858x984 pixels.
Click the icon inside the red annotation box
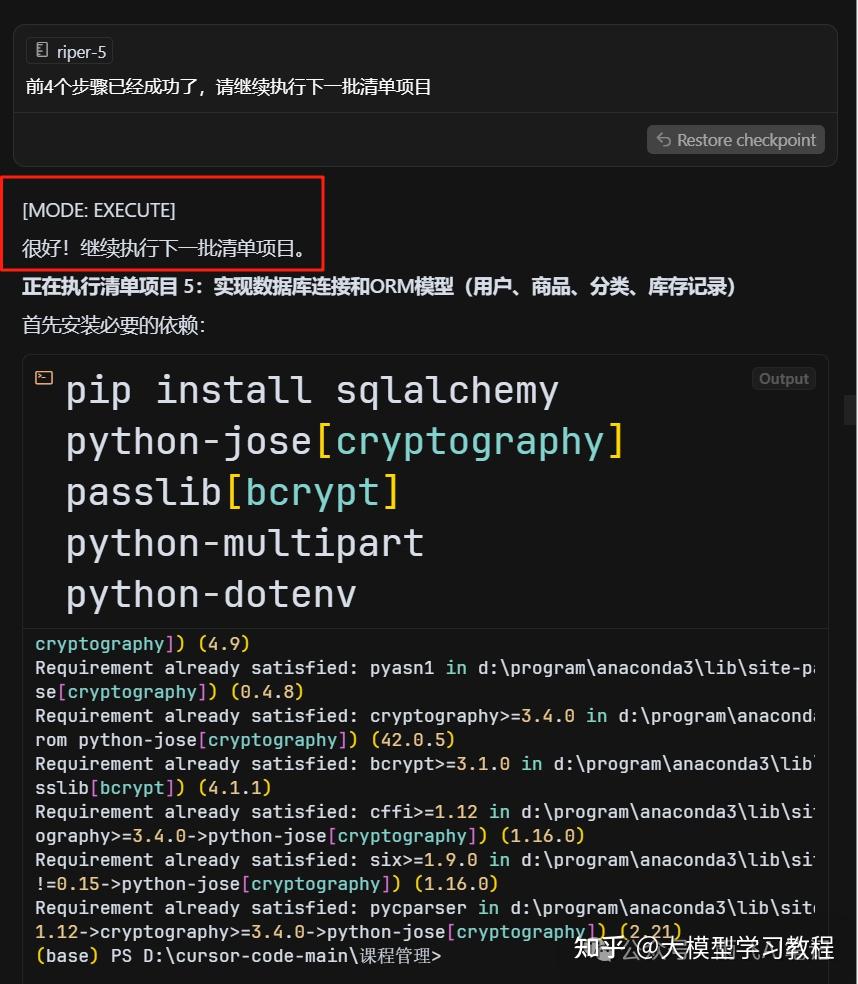pos(98,210)
